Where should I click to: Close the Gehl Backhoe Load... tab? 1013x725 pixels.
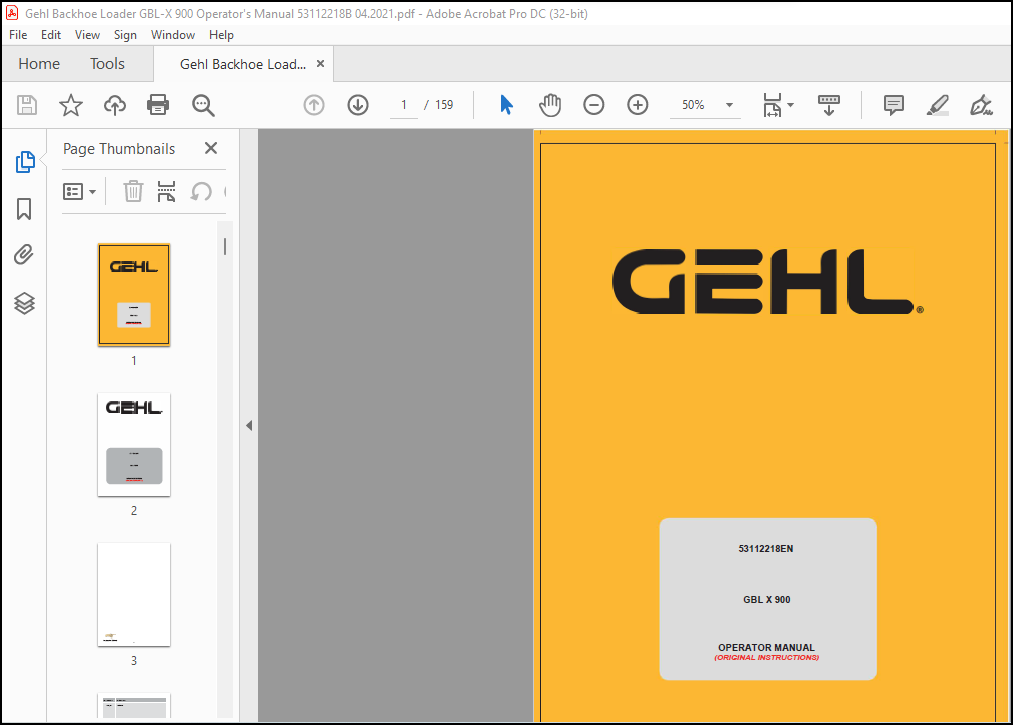(320, 63)
